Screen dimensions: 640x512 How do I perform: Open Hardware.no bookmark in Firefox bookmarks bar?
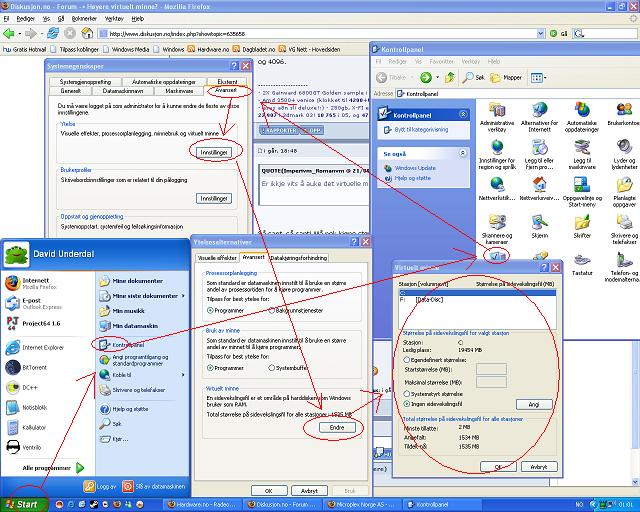(208, 49)
